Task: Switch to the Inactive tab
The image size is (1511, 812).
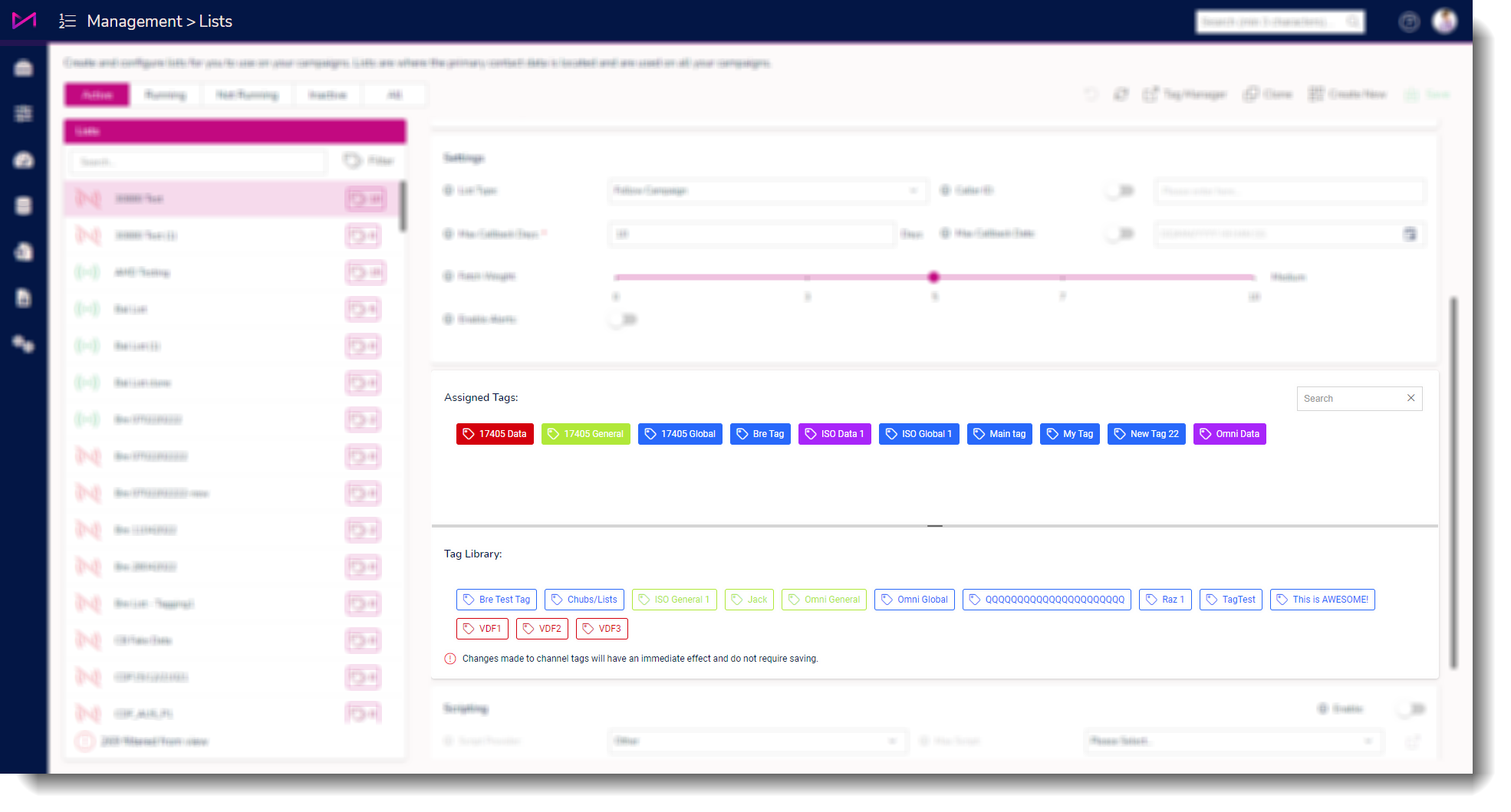Action: tap(328, 94)
